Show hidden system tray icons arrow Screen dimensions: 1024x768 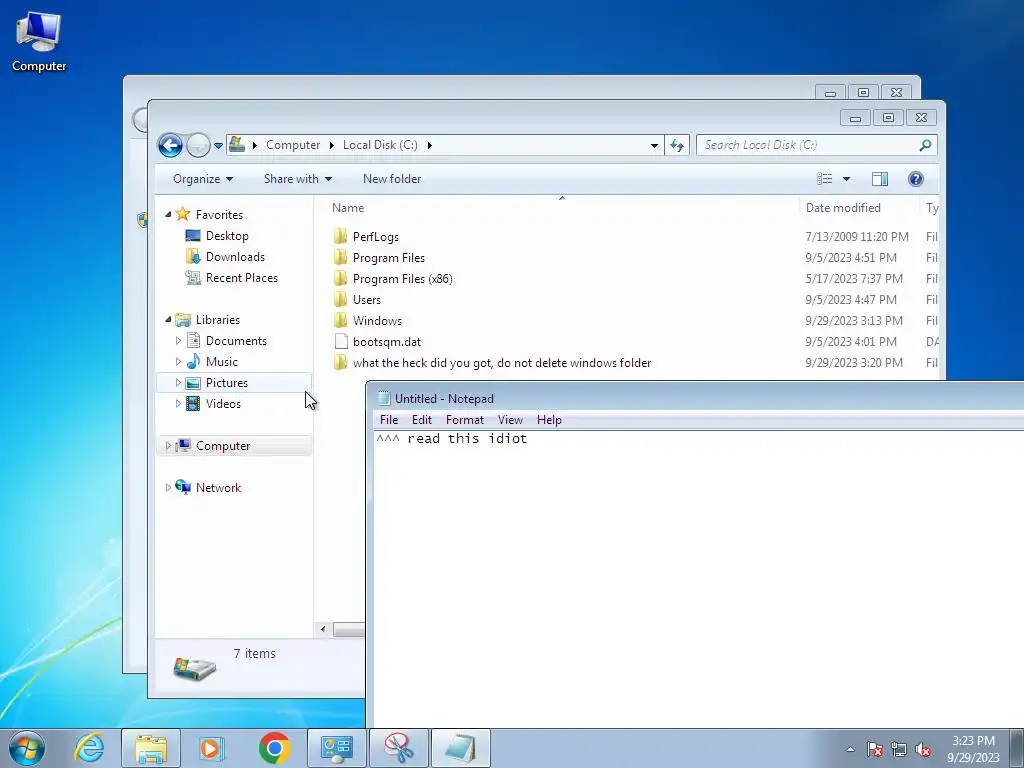(x=850, y=749)
